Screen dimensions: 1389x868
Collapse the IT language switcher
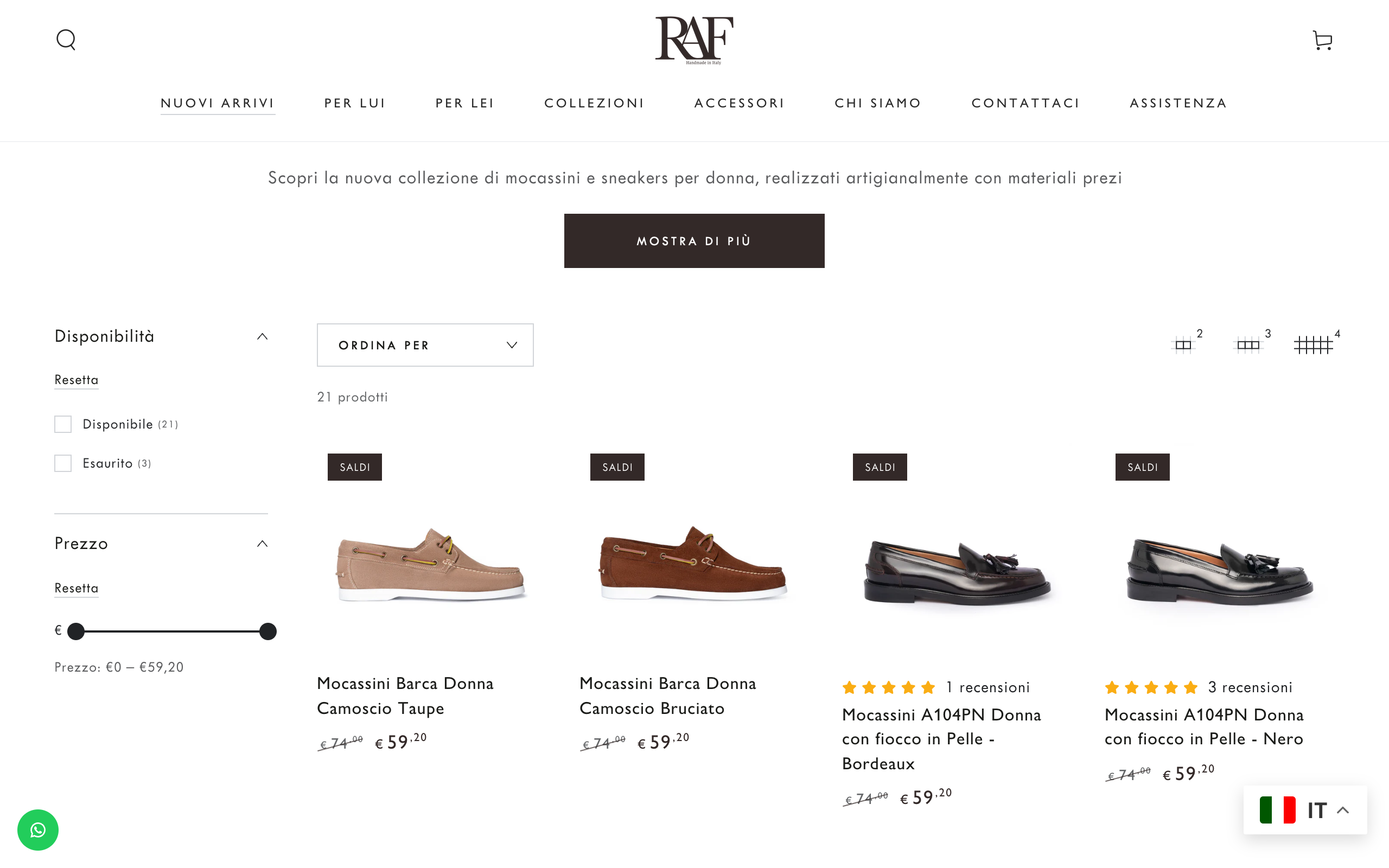pos(1343,810)
